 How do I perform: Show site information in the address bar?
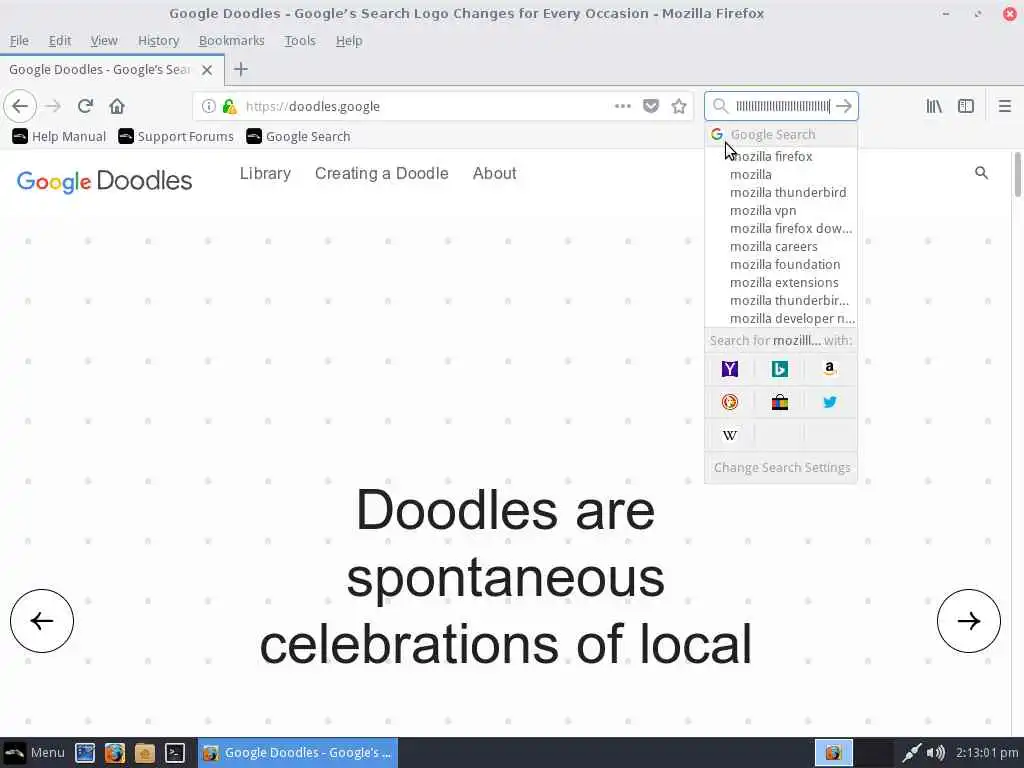click(x=208, y=106)
